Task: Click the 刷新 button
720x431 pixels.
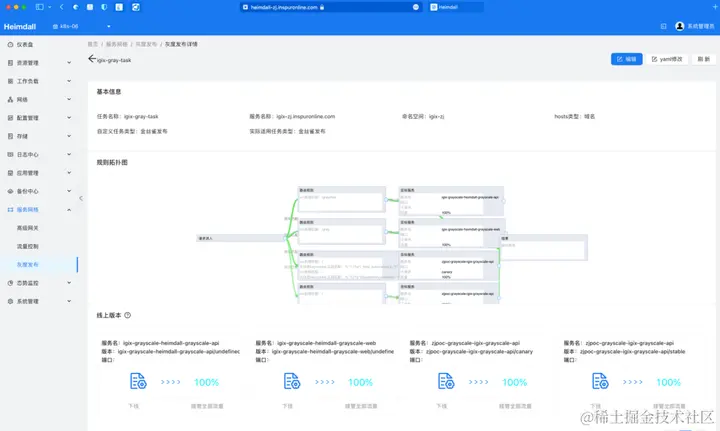Action: tap(703, 59)
